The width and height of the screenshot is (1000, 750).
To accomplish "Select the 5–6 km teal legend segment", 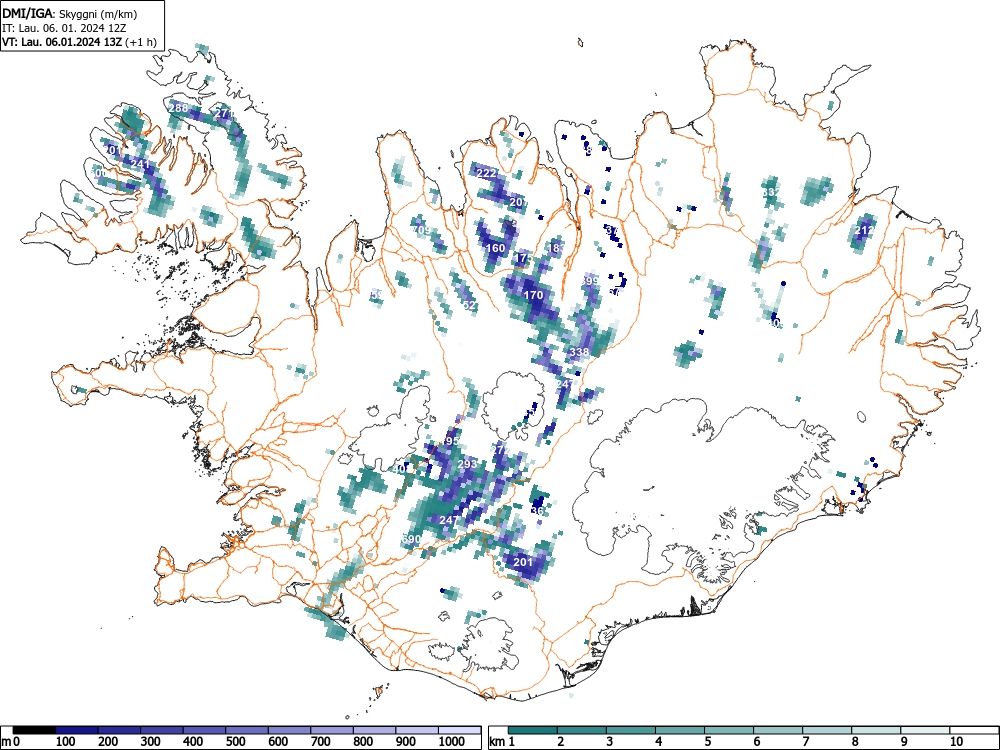I will click(x=729, y=730).
